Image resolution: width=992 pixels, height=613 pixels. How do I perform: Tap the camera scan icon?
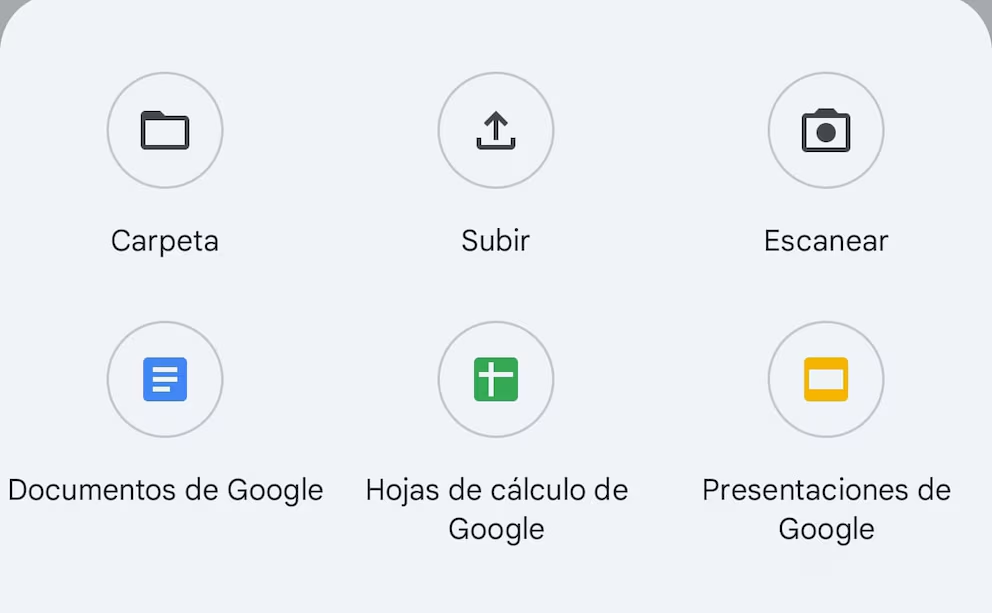click(826, 131)
